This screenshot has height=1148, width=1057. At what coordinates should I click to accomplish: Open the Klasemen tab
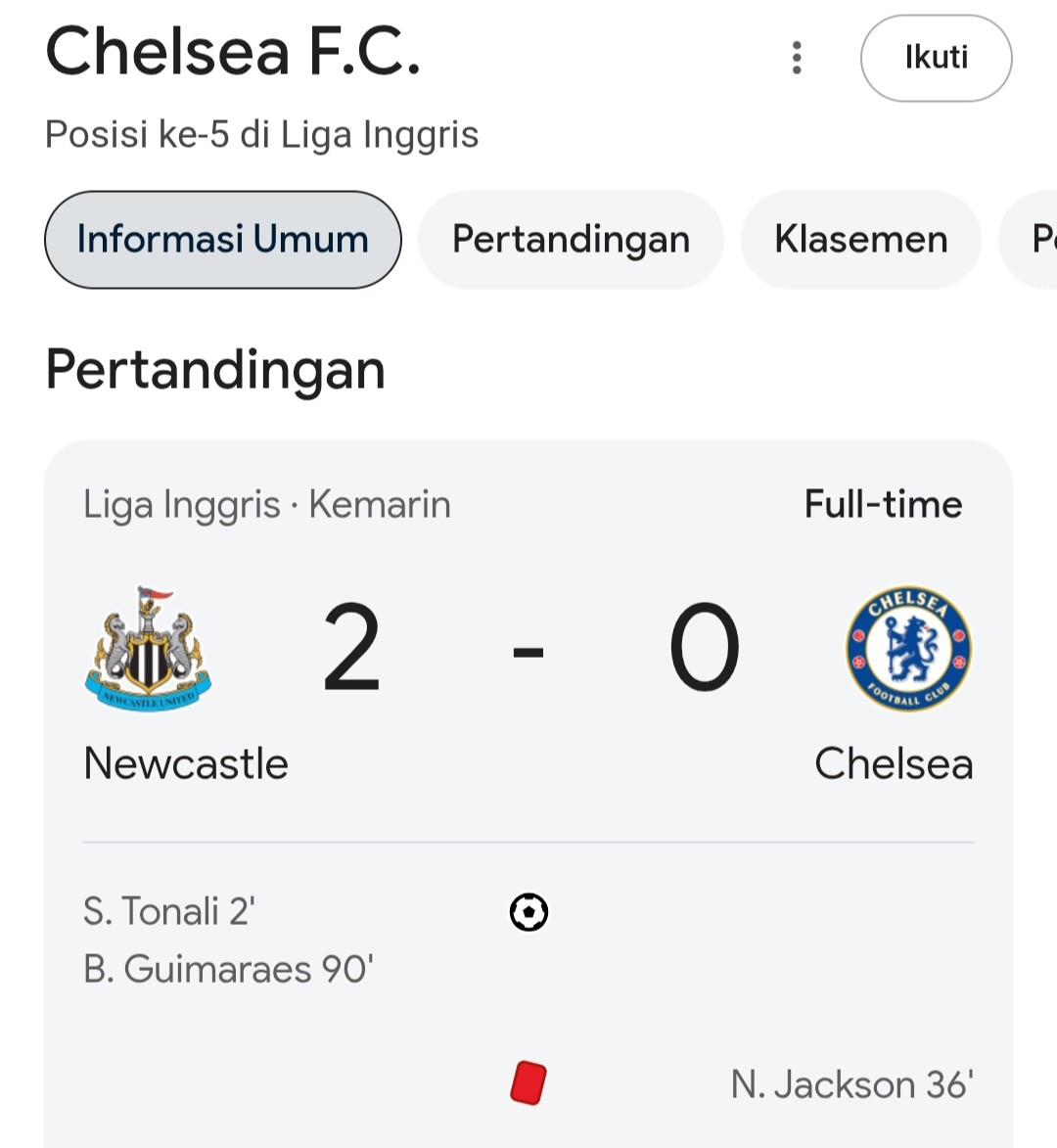861,240
